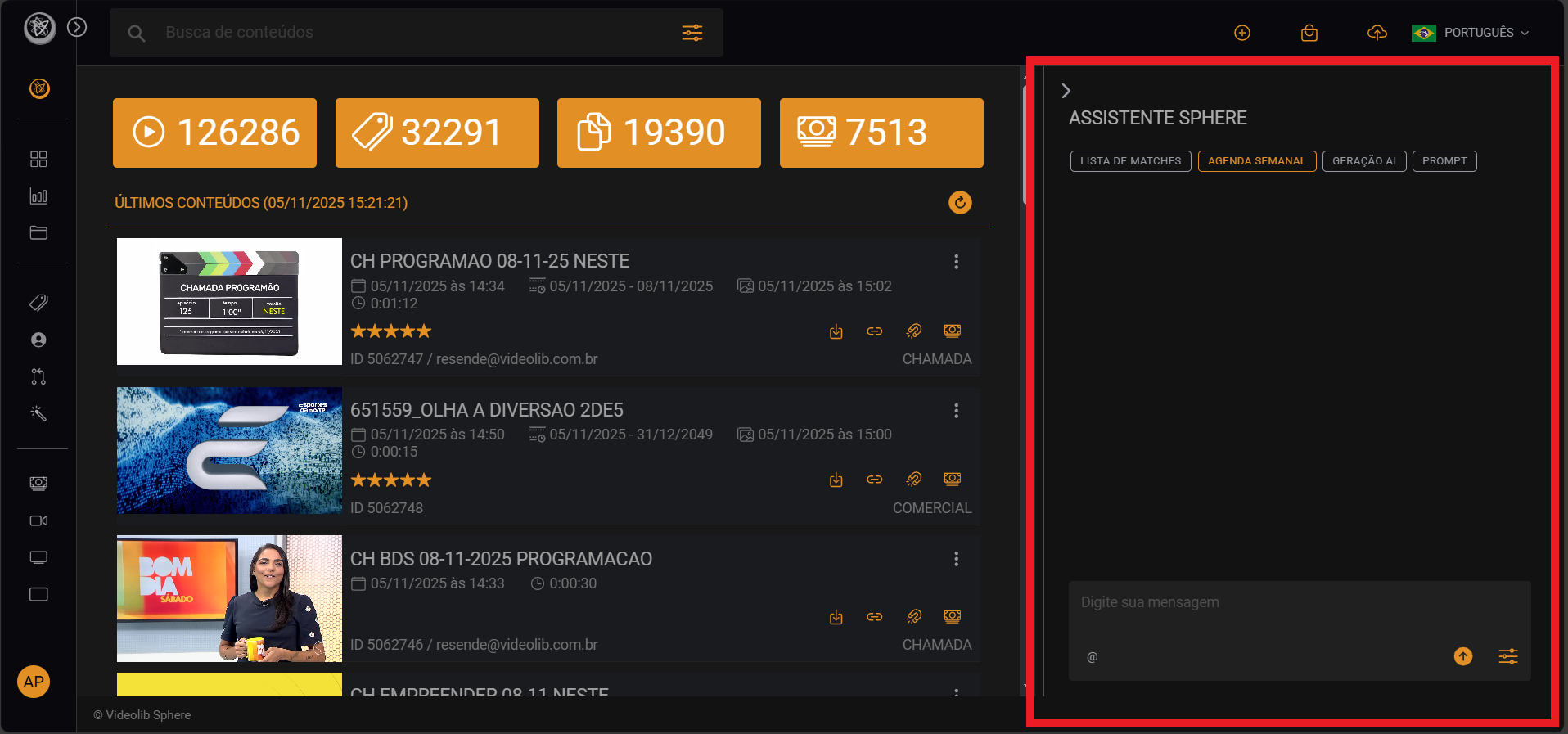This screenshot has width=1568, height=734.
Task: Open the bar chart statistics sidebar icon
Action: point(38,196)
